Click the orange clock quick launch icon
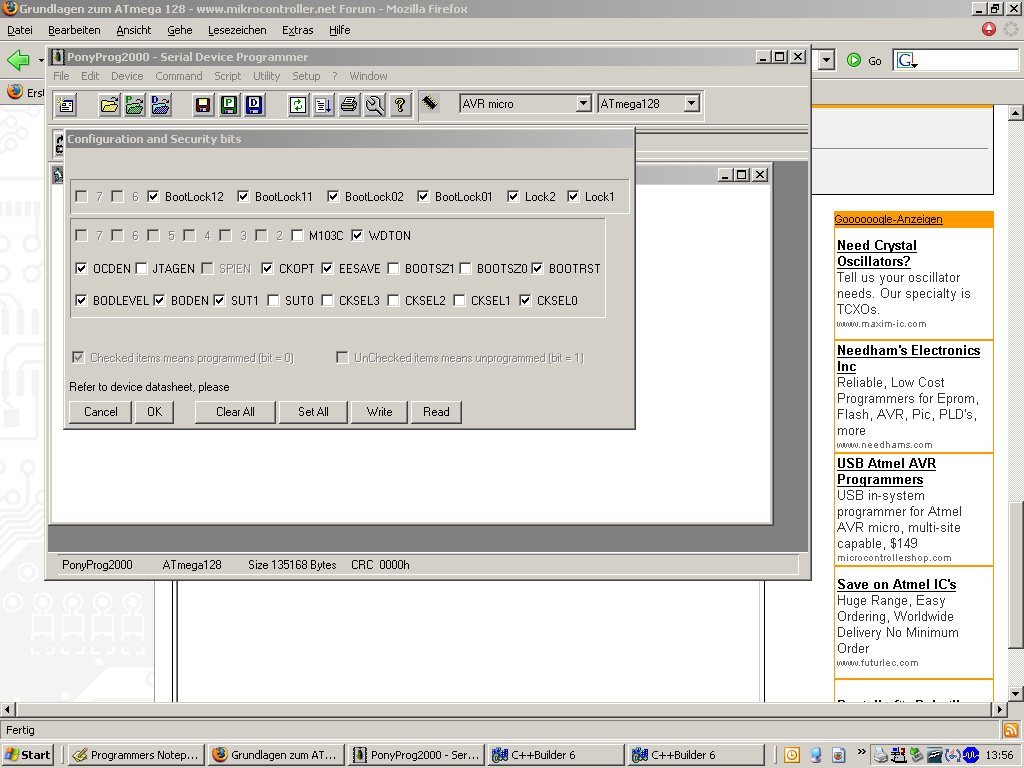The image size is (1024, 768). point(791,755)
